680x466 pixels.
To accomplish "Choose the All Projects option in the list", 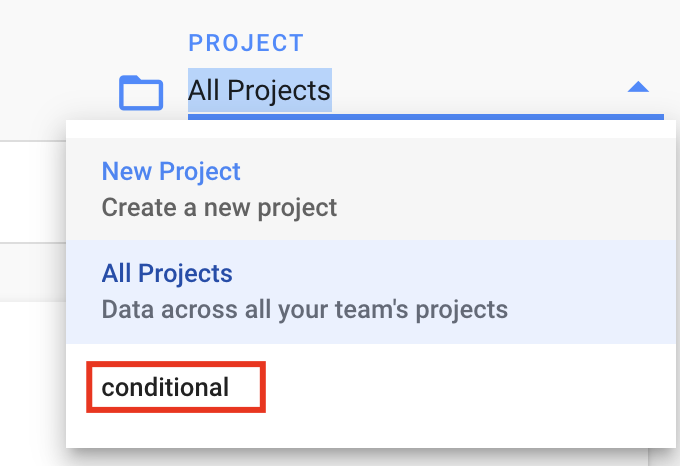I will tap(167, 273).
